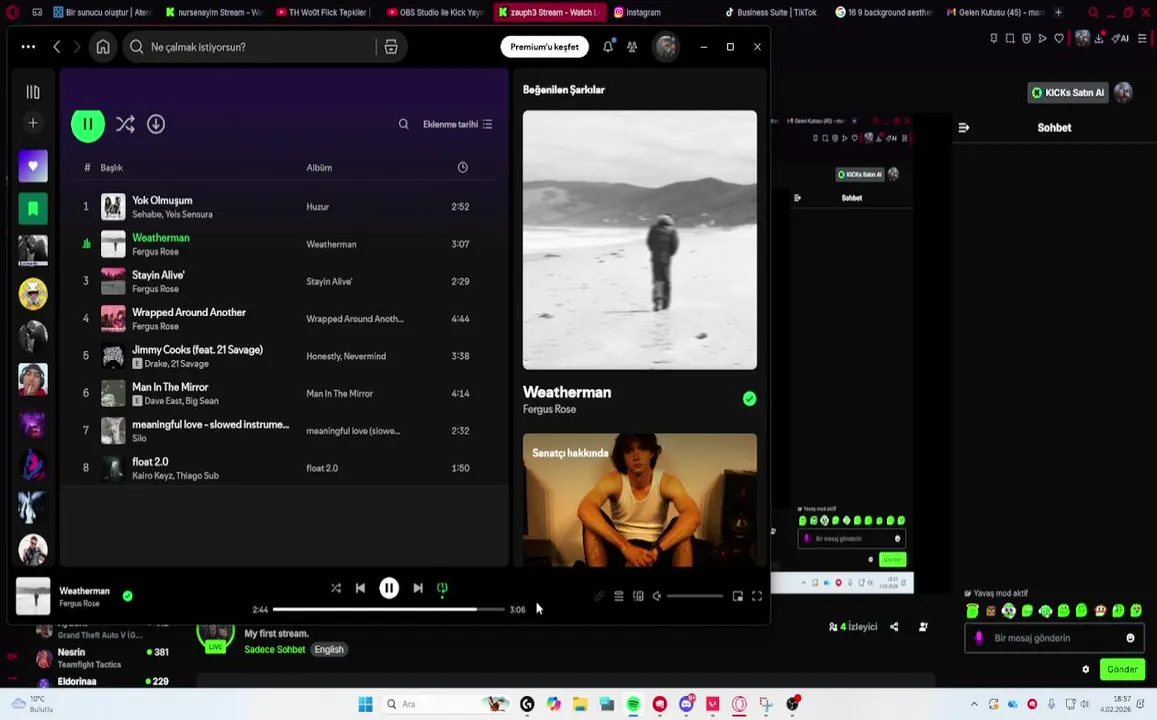Open the Eklenme tarihi sort dropdown
The height and width of the screenshot is (720, 1157).
point(457,124)
